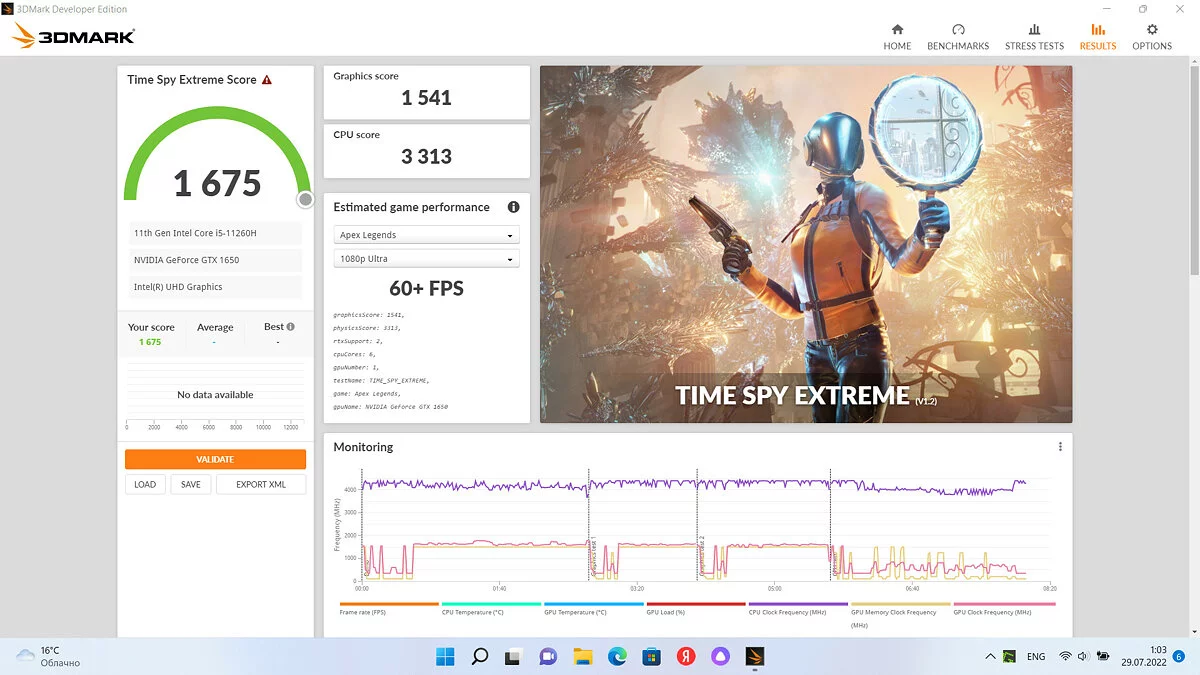Open notifications badge showing 6
Viewport: 1200px width, 675px height.
click(x=1179, y=656)
